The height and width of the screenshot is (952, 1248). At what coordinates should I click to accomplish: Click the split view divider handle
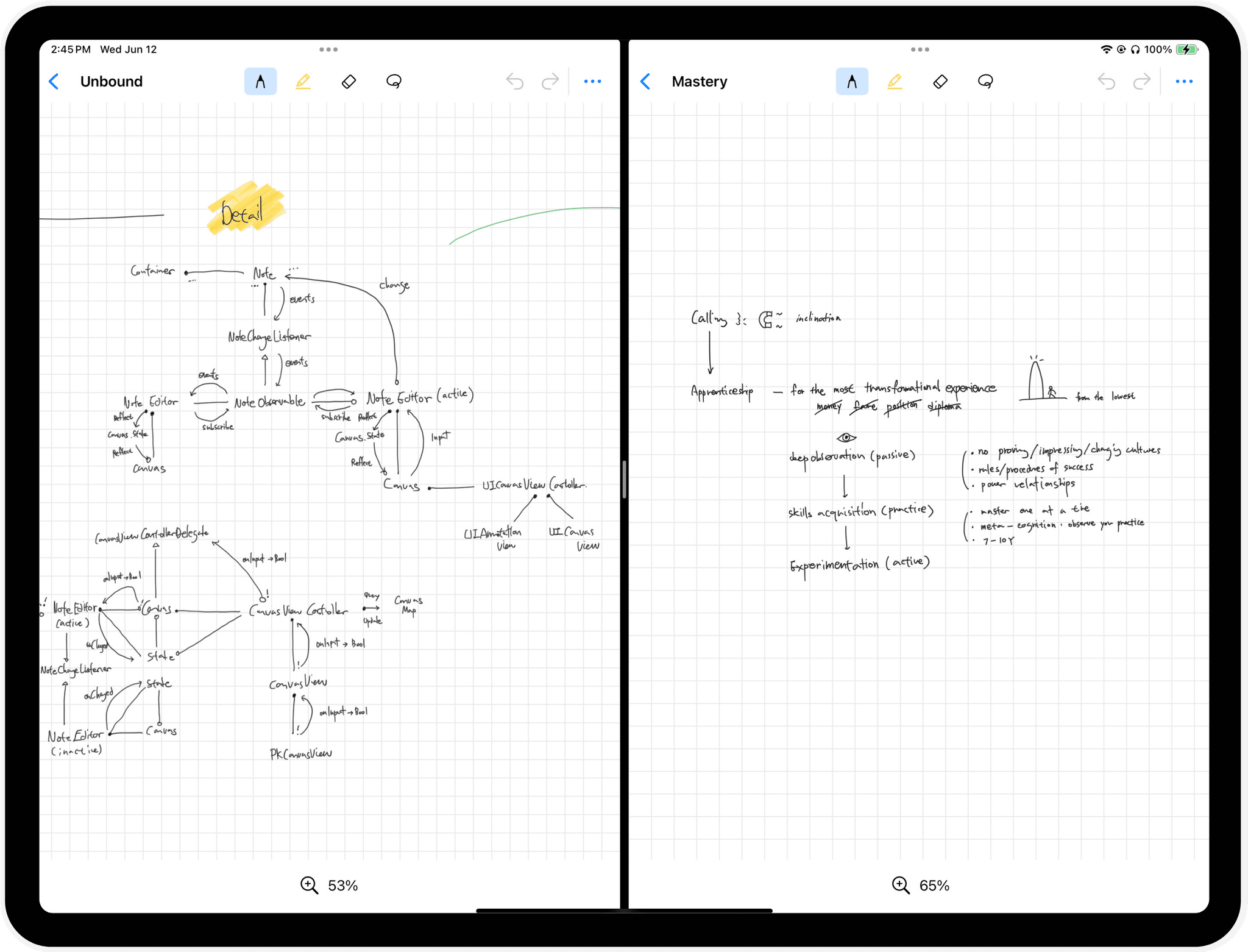coord(624,480)
